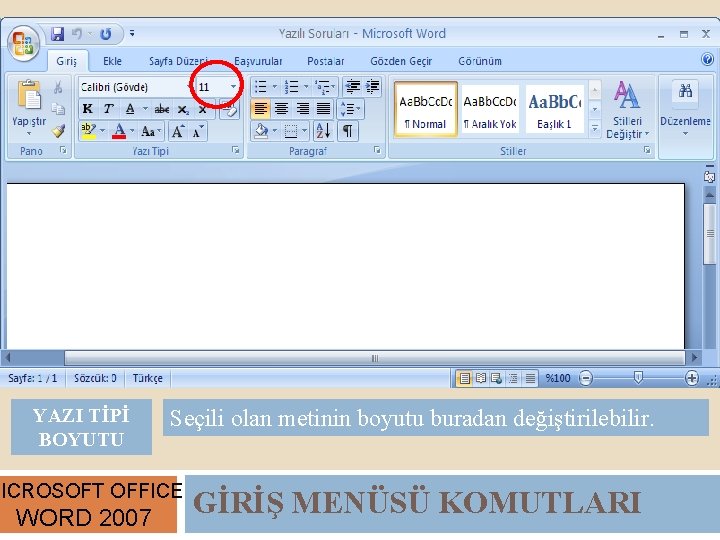Click the Shrink Font small A icon

click(x=198, y=131)
